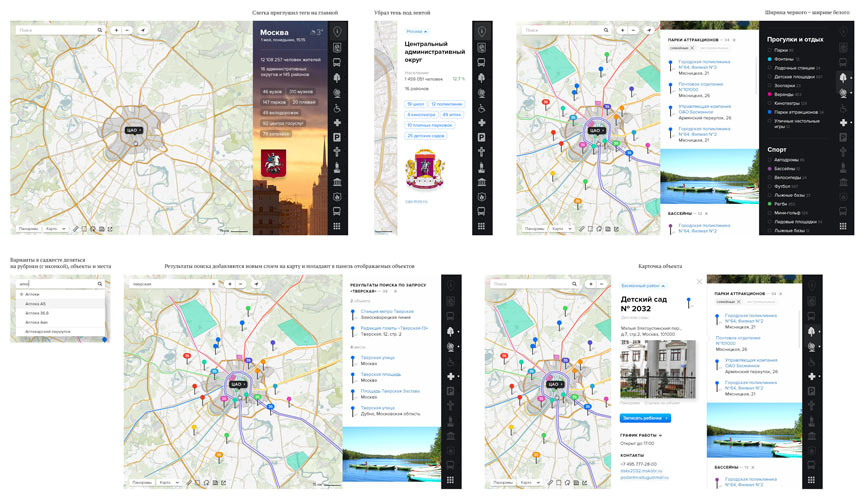Close the Детский сад № 2032 card

[x=698, y=282]
